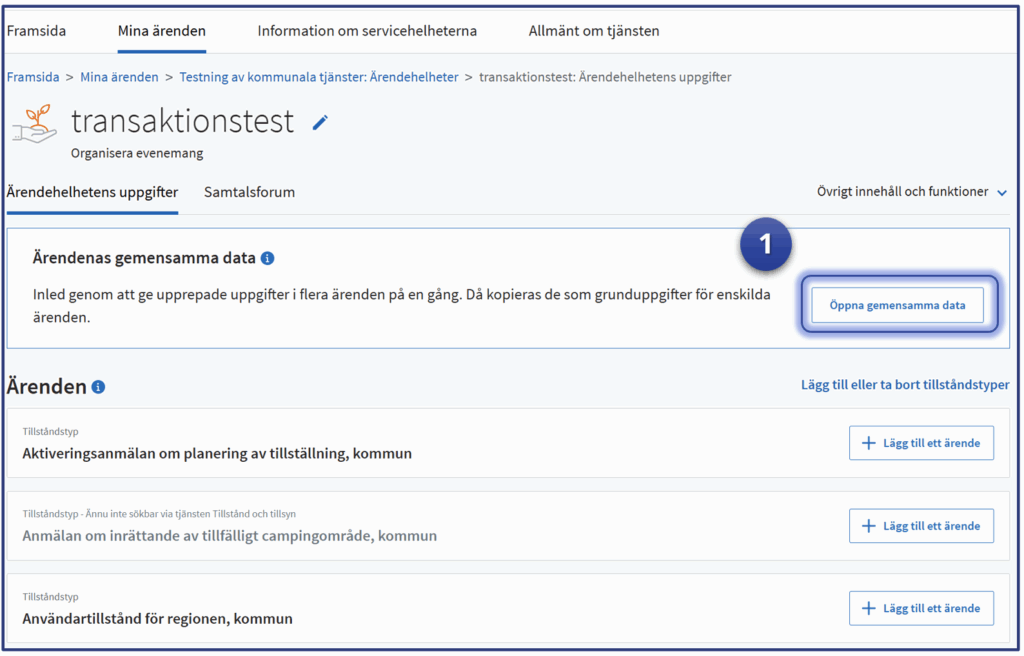The height and width of the screenshot is (656, 1024).
Task: Follow the Framsida breadcrumb link
Action: pos(31,77)
